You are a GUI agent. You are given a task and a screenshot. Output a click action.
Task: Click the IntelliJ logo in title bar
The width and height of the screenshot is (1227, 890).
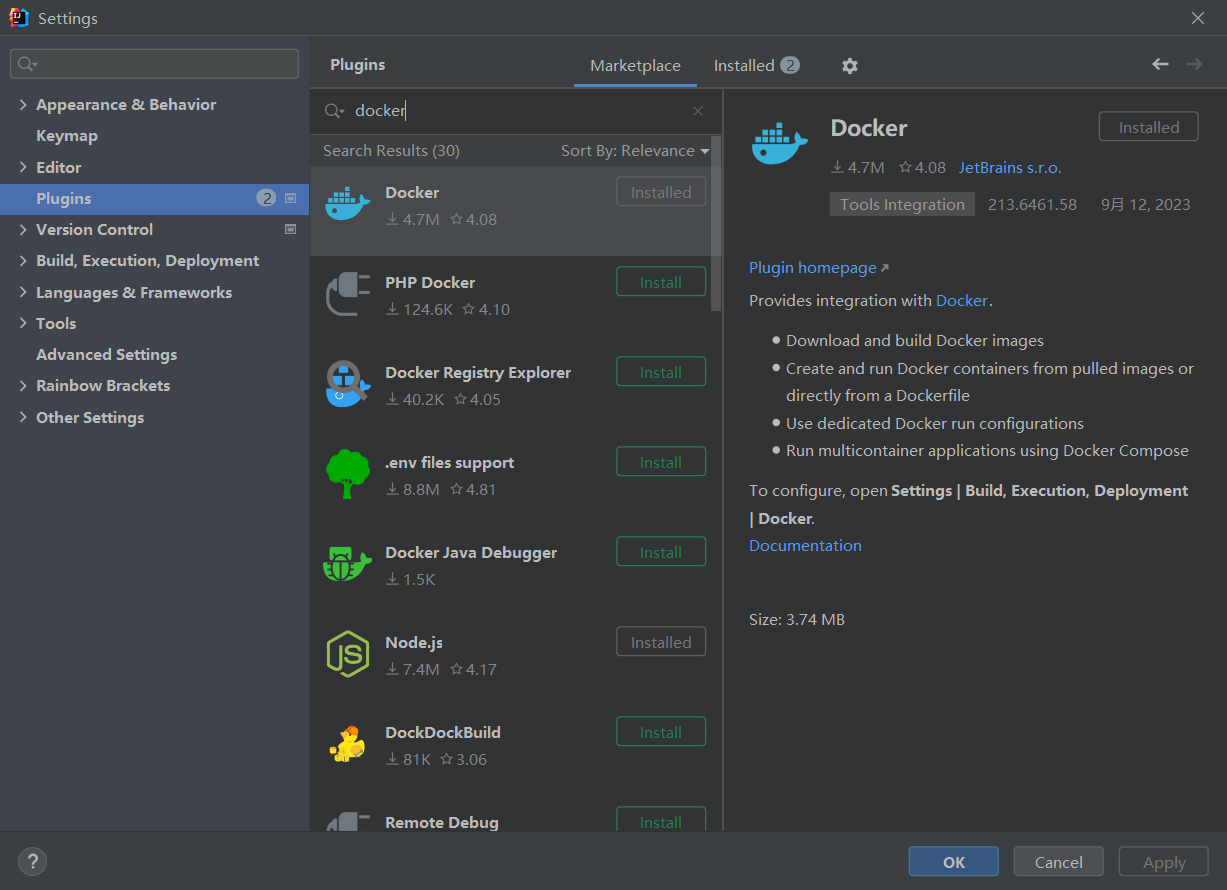click(x=18, y=18)
